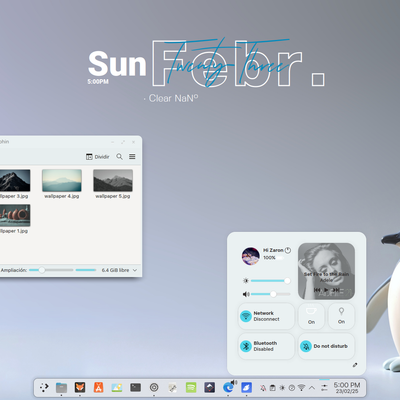Click the pencil edit icon in control center

tap(355, 365)
